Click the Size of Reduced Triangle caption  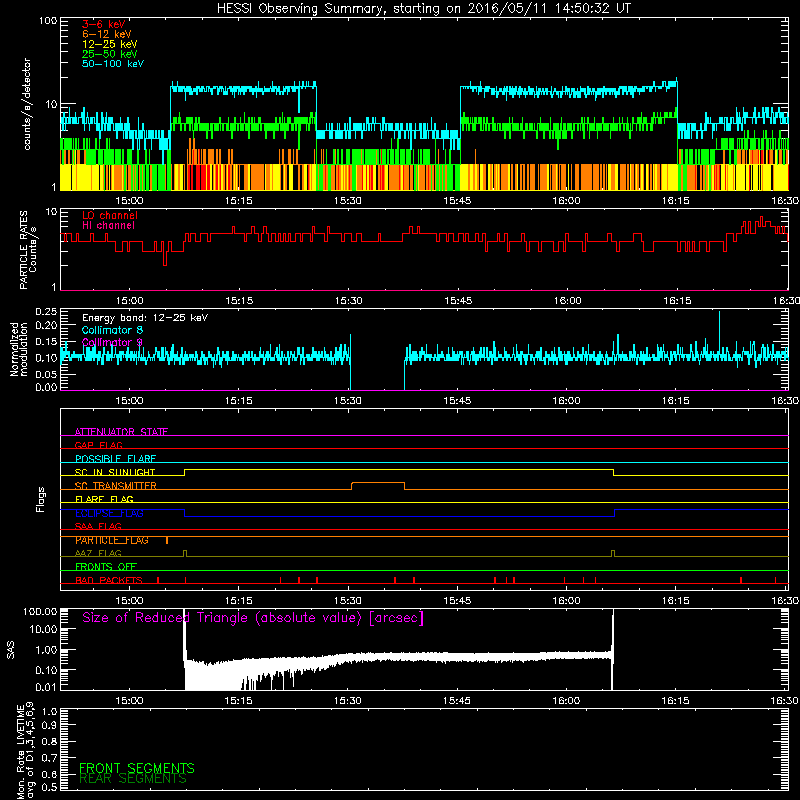coord(253,618)
